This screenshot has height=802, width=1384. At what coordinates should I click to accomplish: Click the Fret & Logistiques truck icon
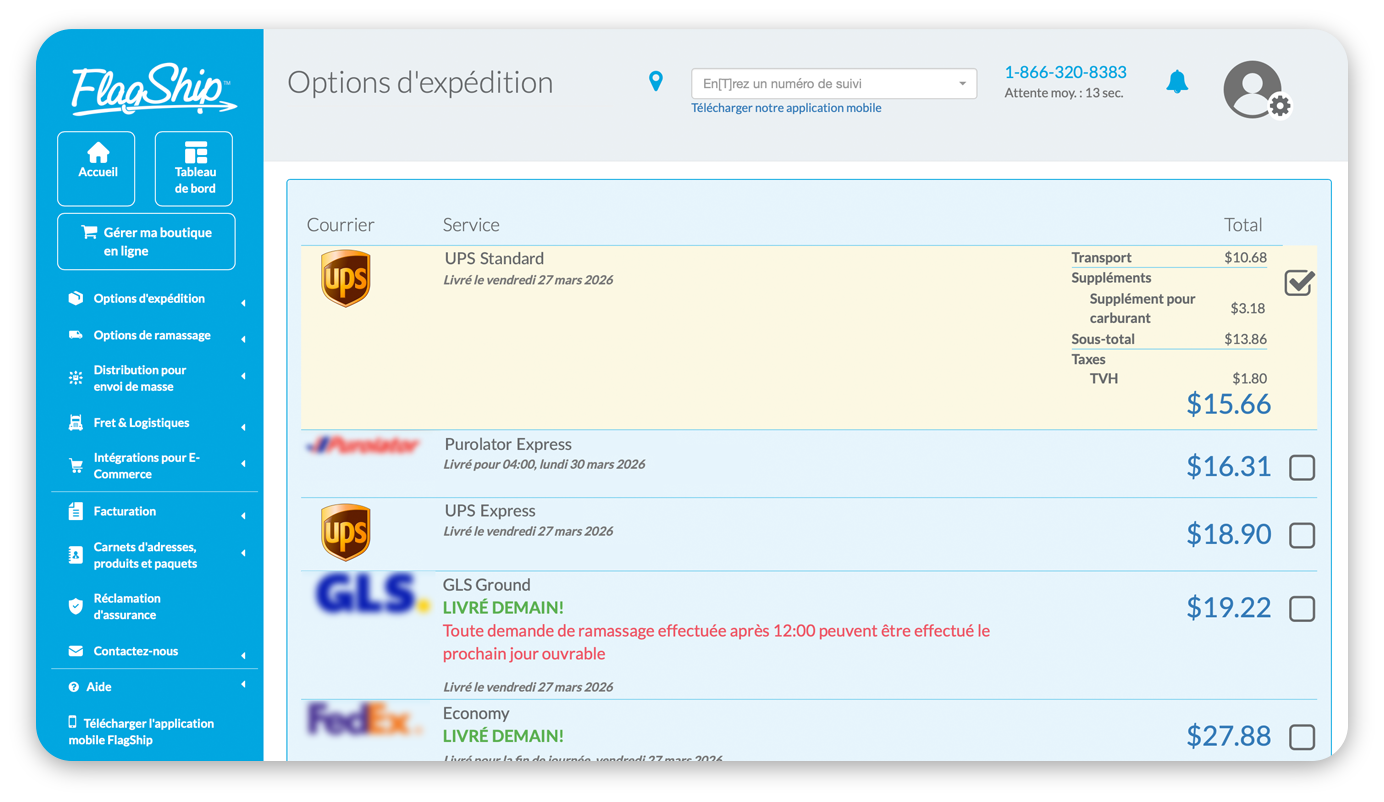pos(76,423)
